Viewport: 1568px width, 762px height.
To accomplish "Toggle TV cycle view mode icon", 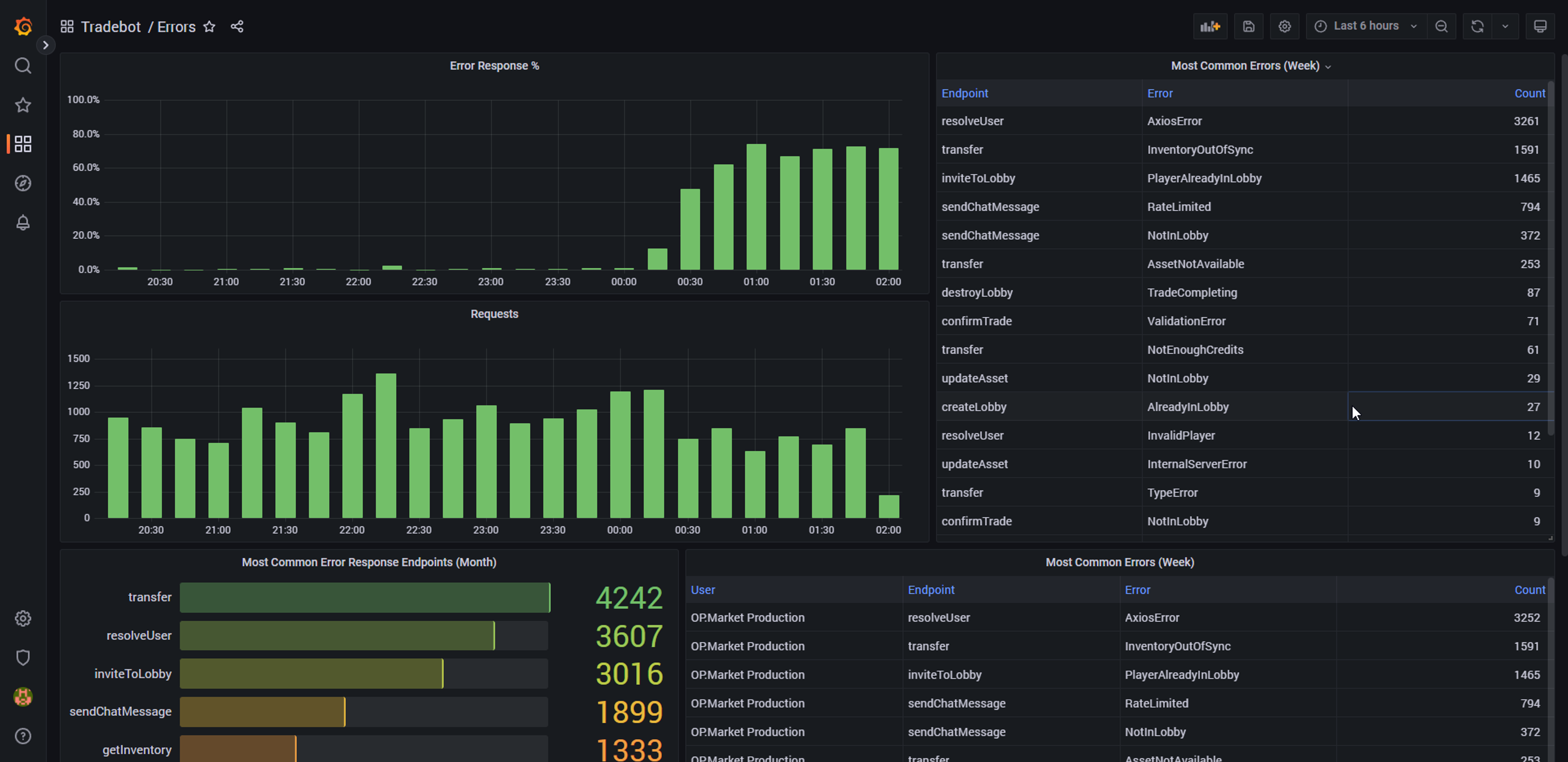I will click(1540, 26).
